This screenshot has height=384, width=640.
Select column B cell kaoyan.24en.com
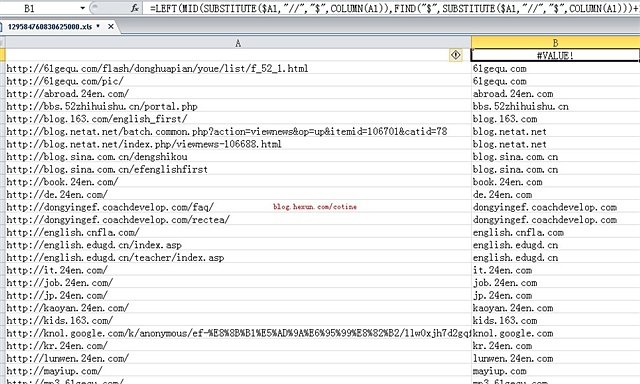tap(556, 308)
